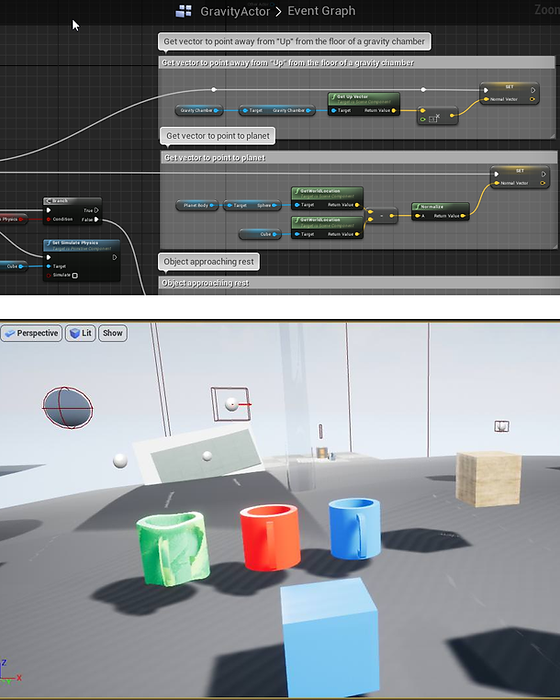The width and height of the screenshot is (560, 700).
Task: Click the "Object approaching rest" comment bubble
Action: point(209,262)
